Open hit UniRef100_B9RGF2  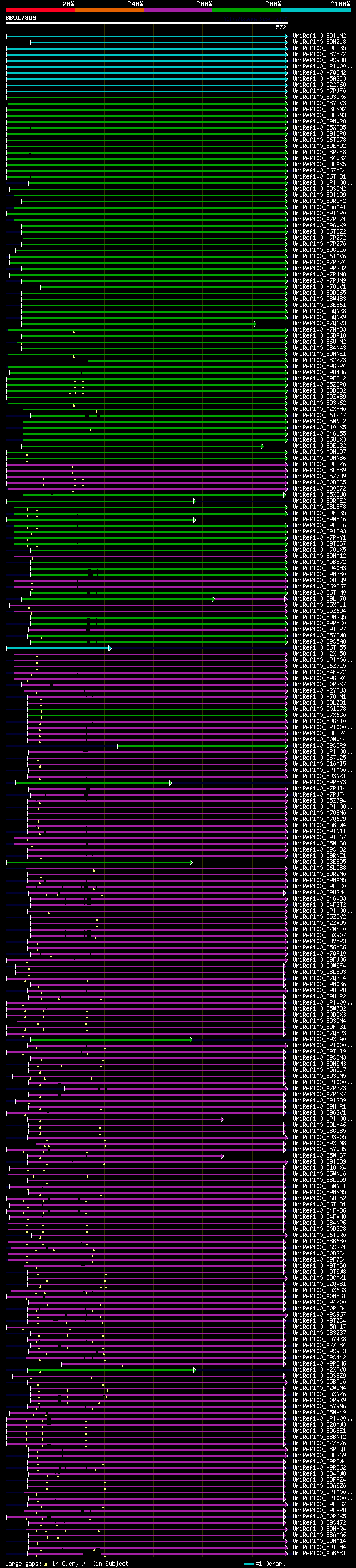(x=319, y=201)
